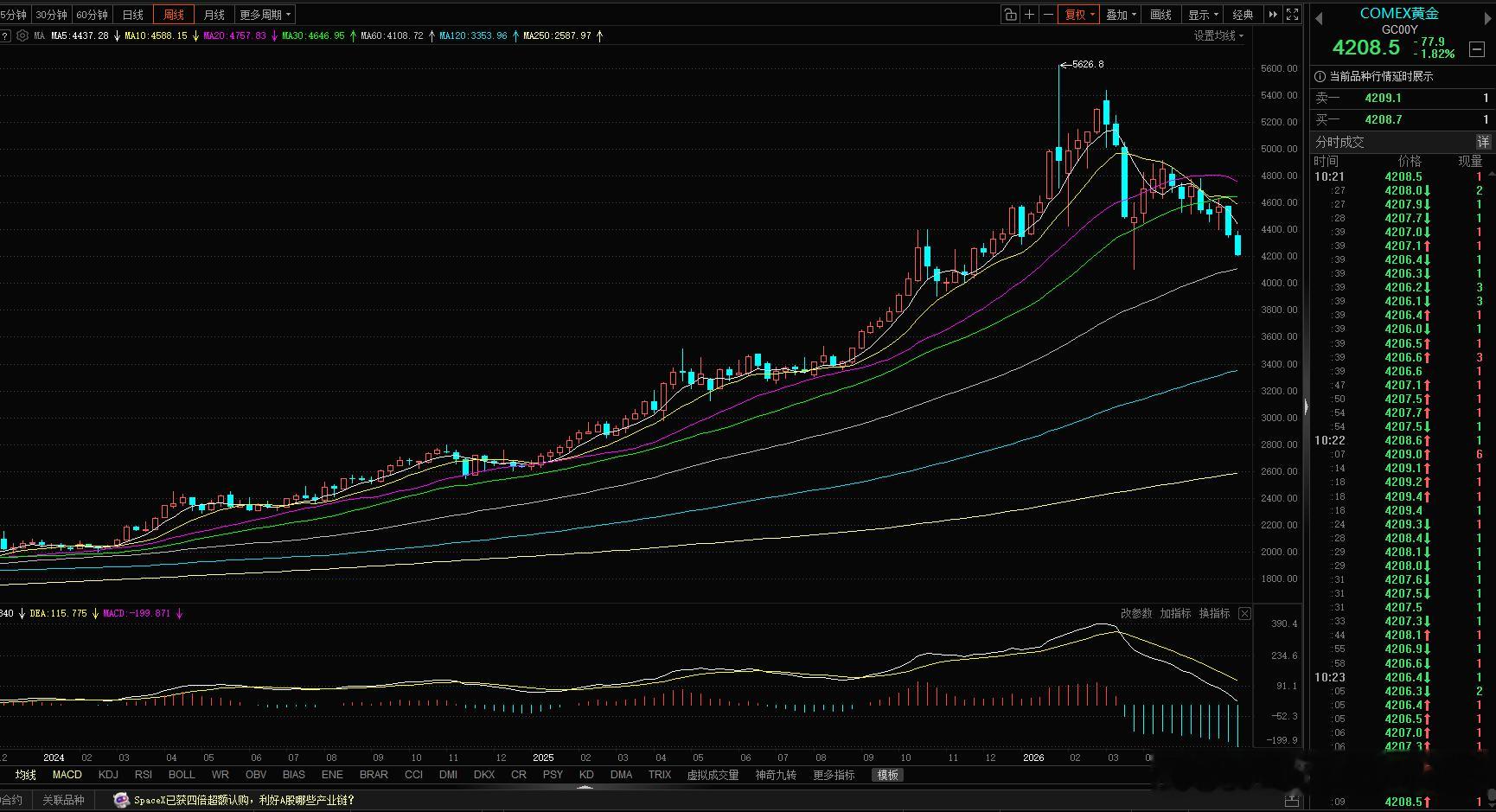Close the MACD indicator panel
Viewport: 1496px width, 812px height.
pos(1244,613)
